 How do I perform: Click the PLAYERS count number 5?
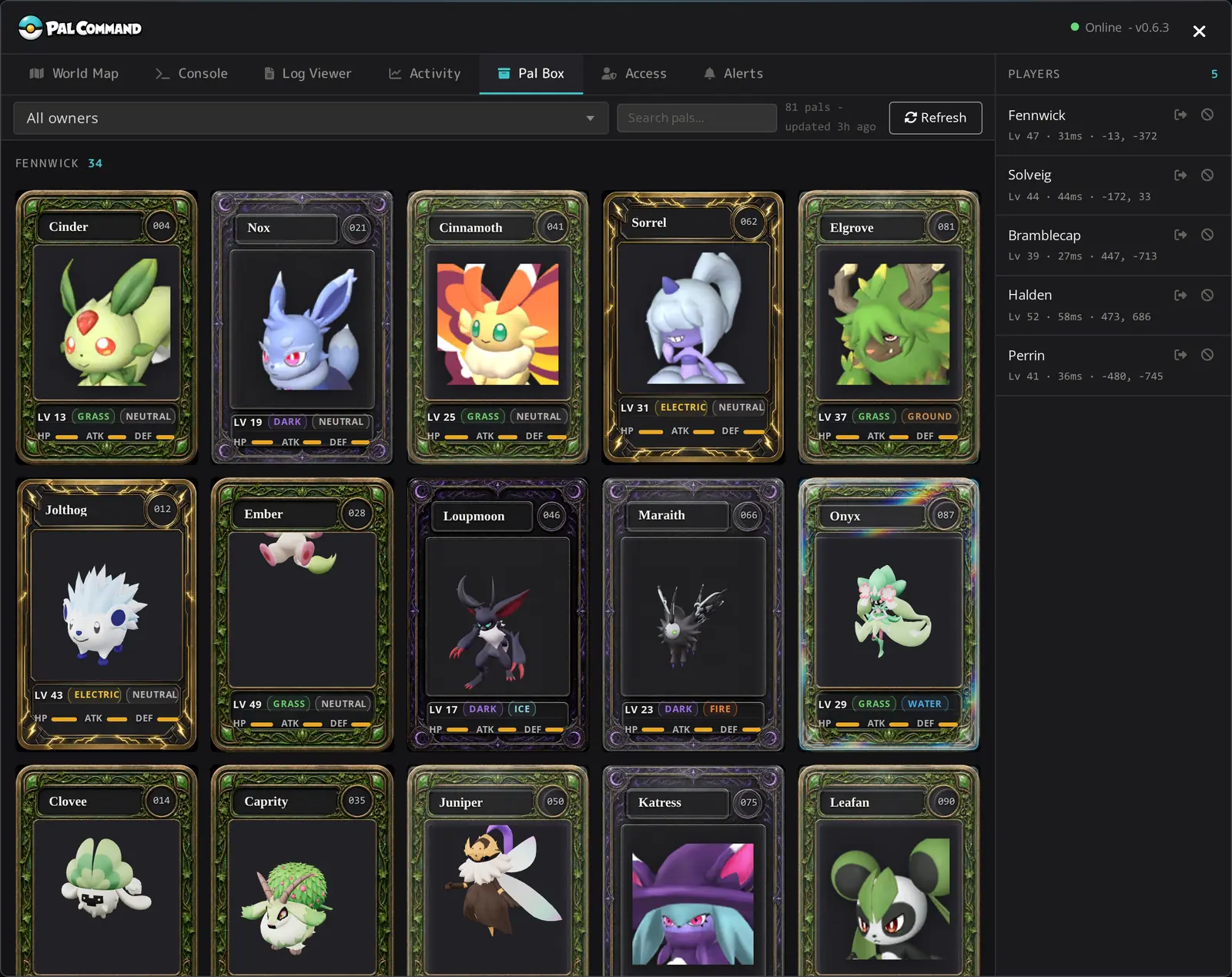click(x=1214, y=74)
